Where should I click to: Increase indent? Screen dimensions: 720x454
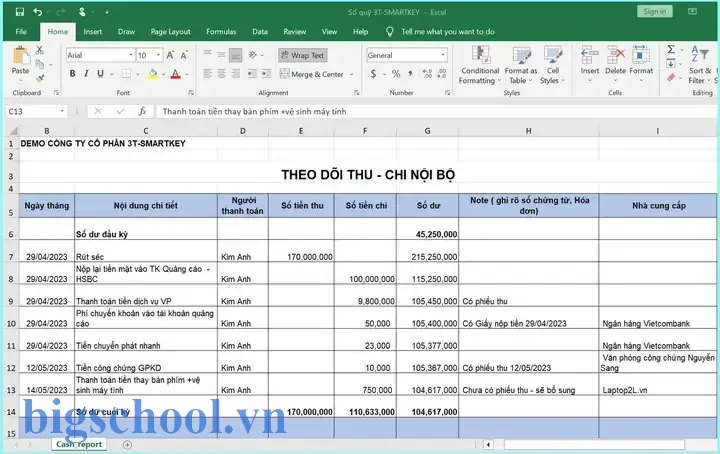pos(266,73)
